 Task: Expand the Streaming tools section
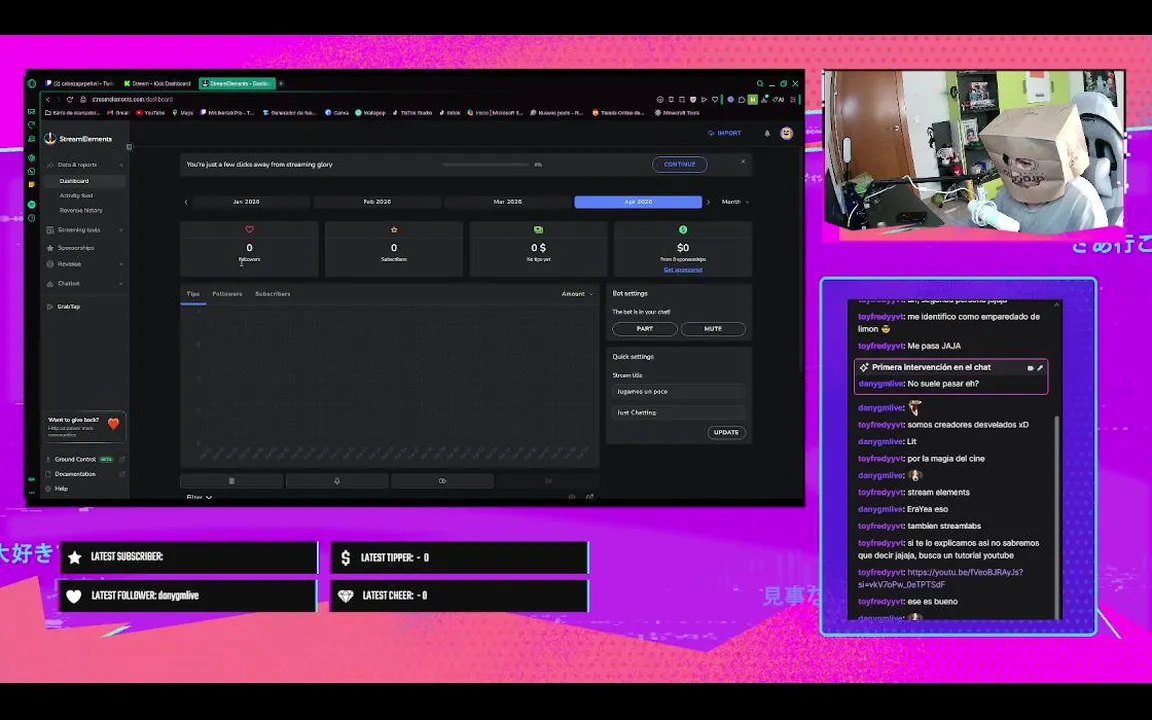coord(85,230)
